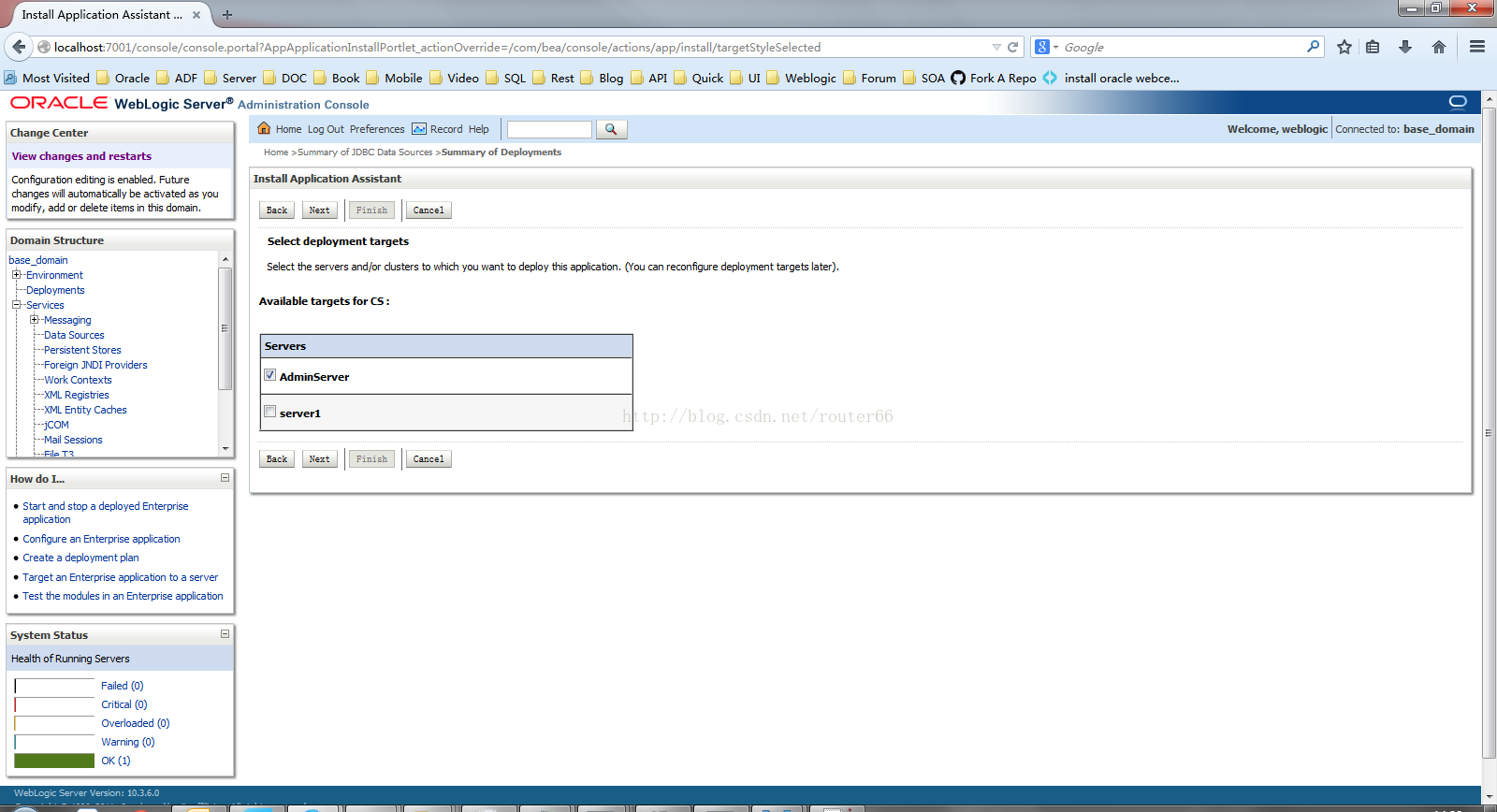Uncheck the AdminServer target checkbox
Image resolution: width=1497 pixels, height=812 pixels.
(x=269, y=375)
